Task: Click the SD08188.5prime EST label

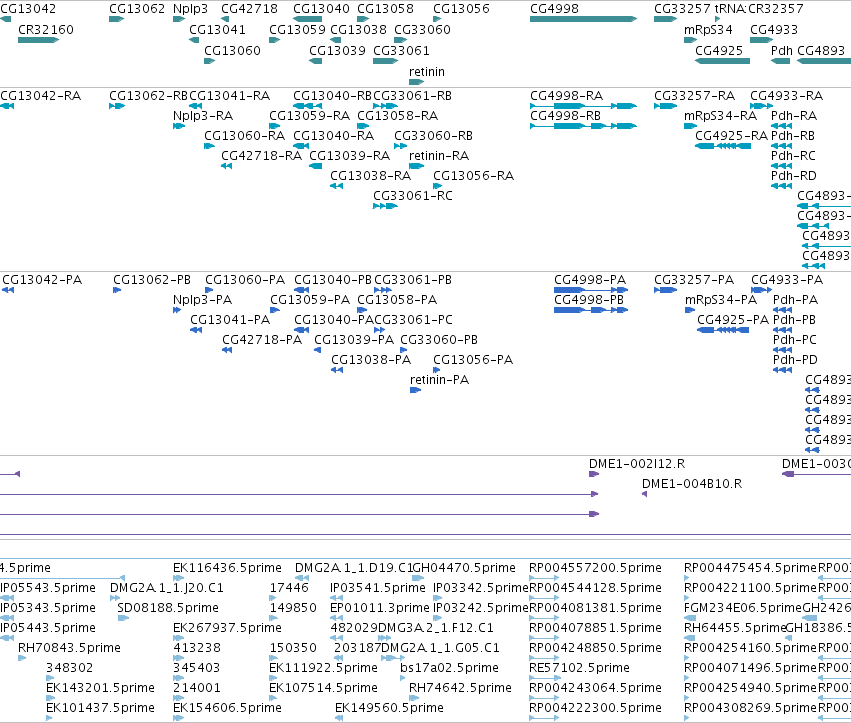Action: click(x=168, y=608)
